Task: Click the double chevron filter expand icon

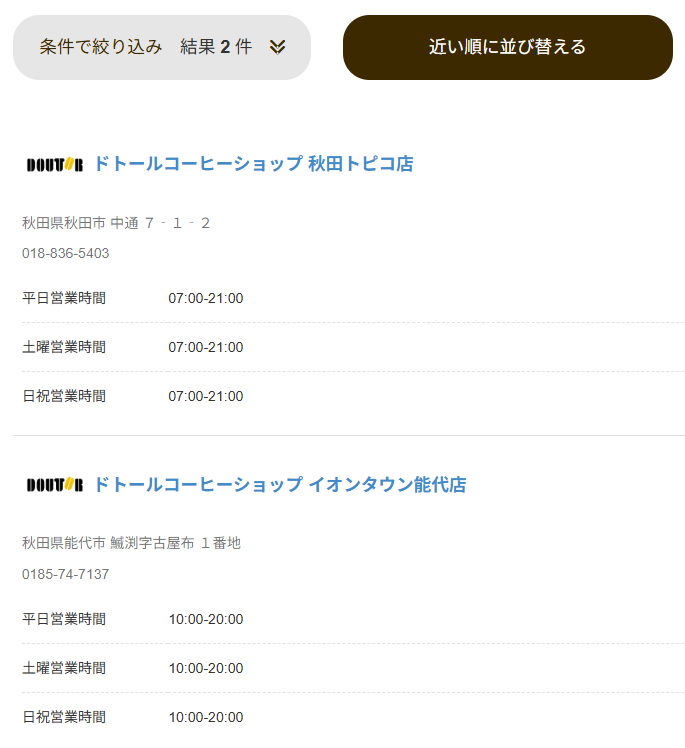Action: coord(278,47)
